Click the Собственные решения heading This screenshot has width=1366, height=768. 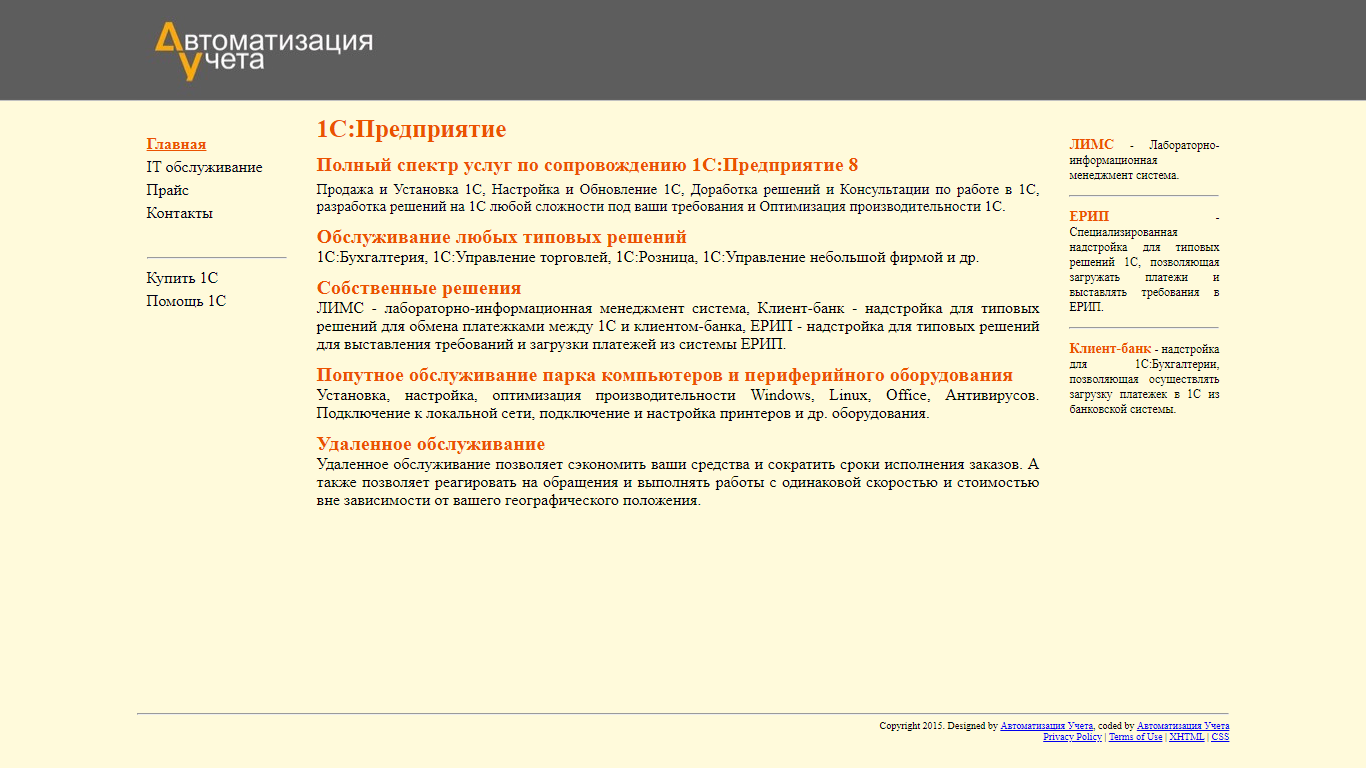coord(418,288)
